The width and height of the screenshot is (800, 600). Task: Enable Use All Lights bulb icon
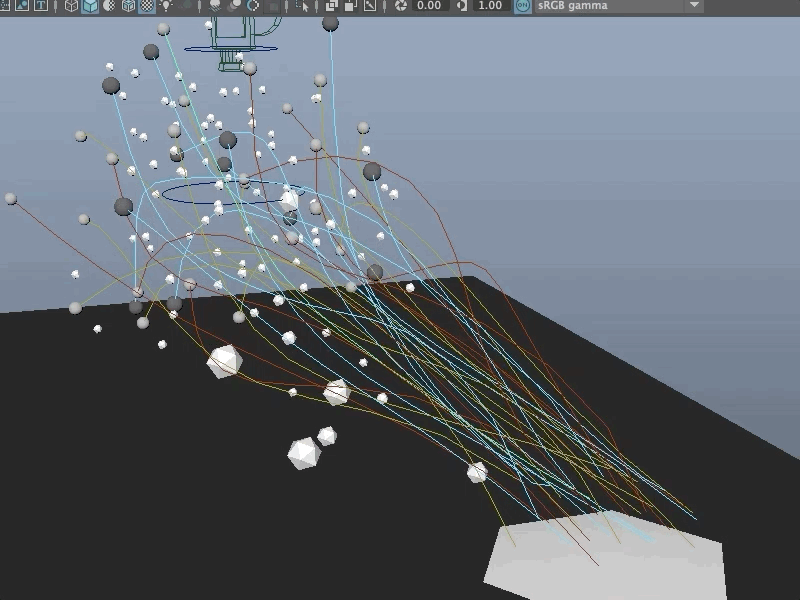pyautogui.click(x=166, y=6)
